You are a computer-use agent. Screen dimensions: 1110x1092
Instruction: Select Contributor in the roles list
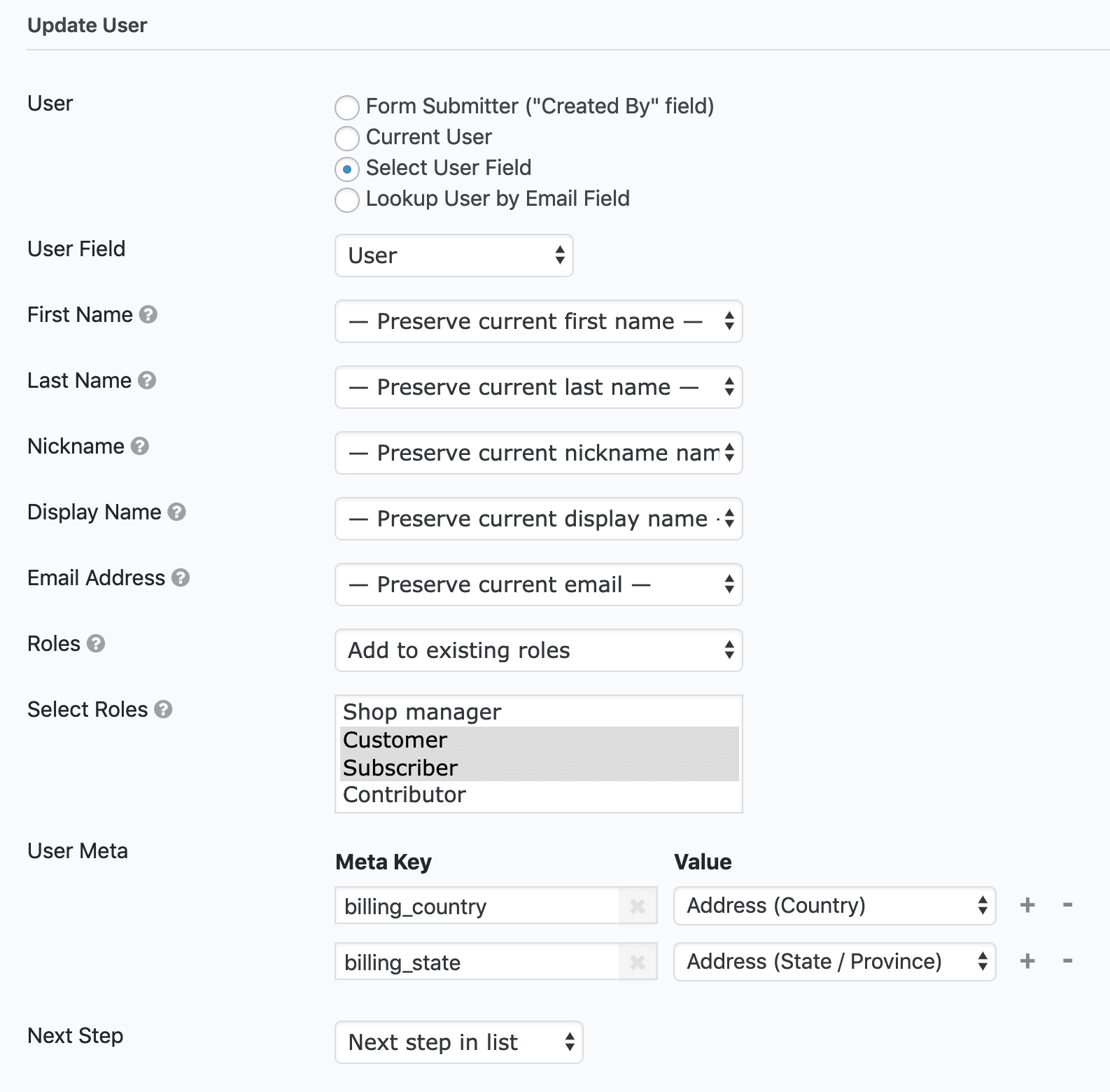[404, 794]
